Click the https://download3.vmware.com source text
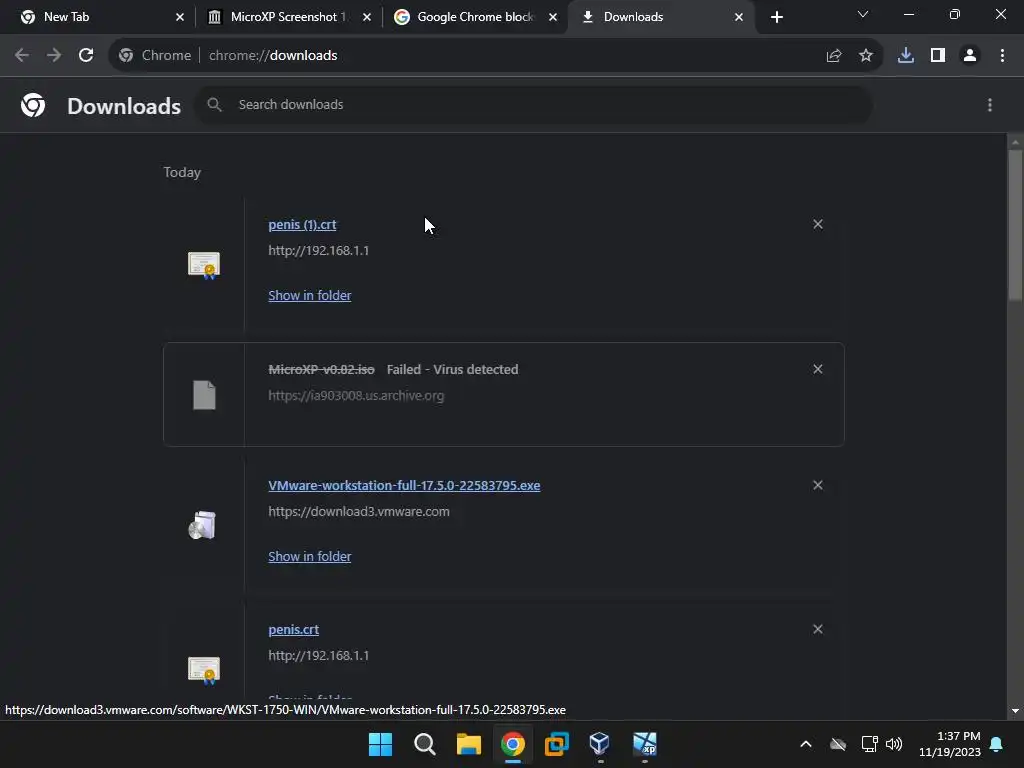This screenshot has height=768, width=1024. coord(359,511)
